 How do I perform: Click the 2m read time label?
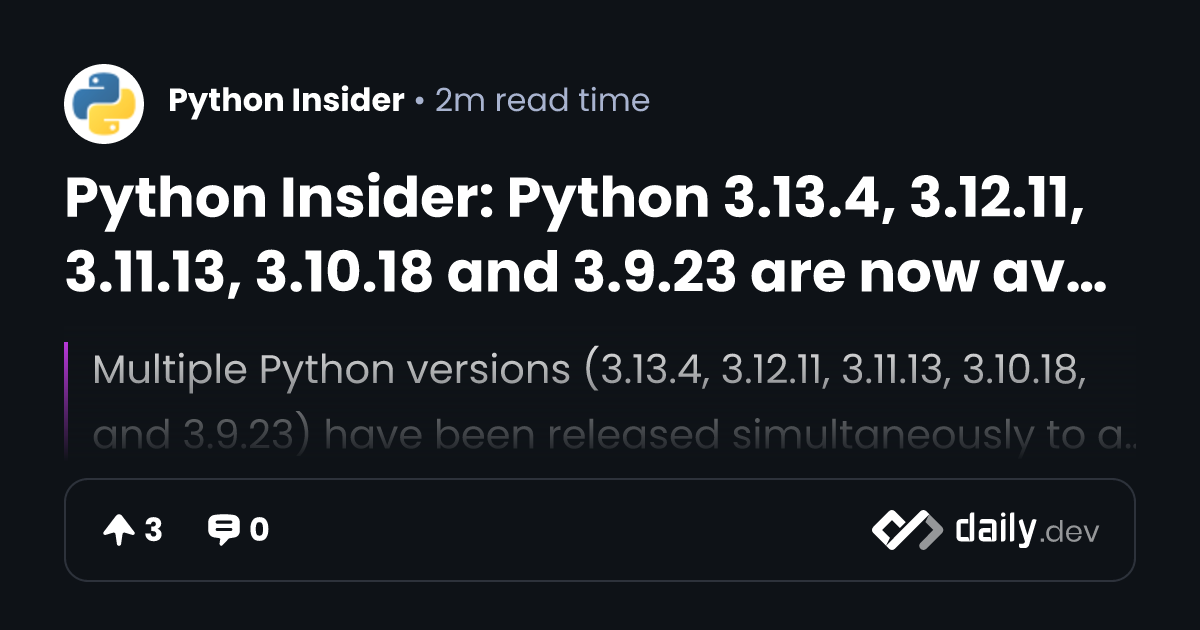tap(542, 101)
